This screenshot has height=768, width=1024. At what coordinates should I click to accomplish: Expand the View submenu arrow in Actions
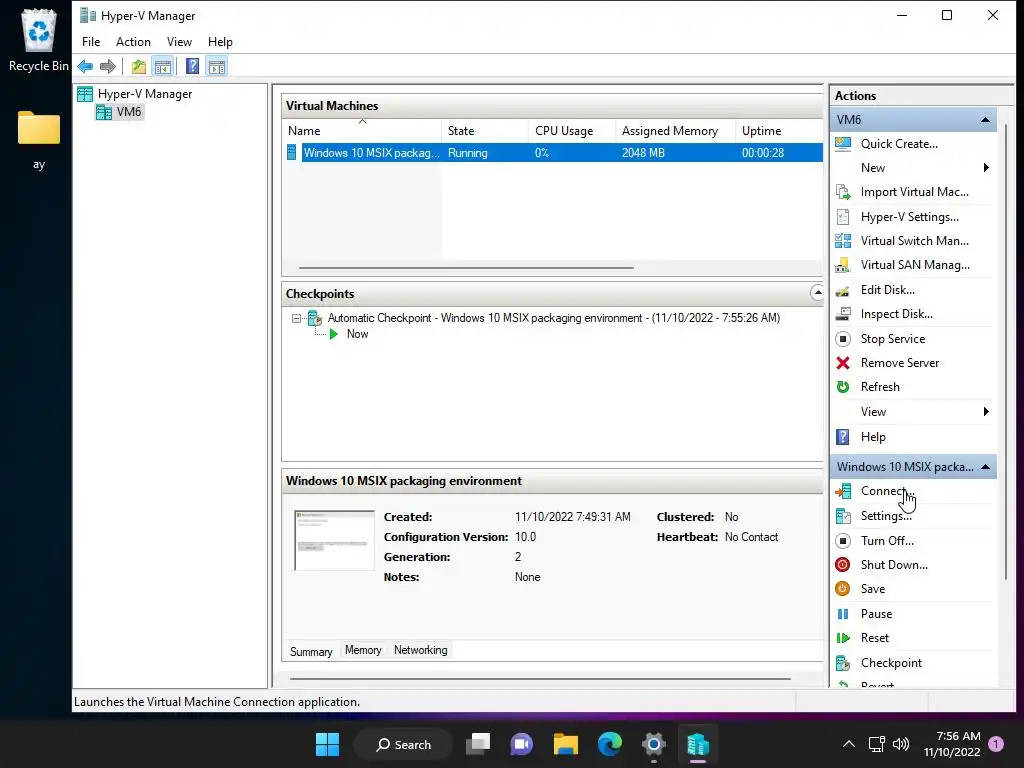(x=986, y=412)
